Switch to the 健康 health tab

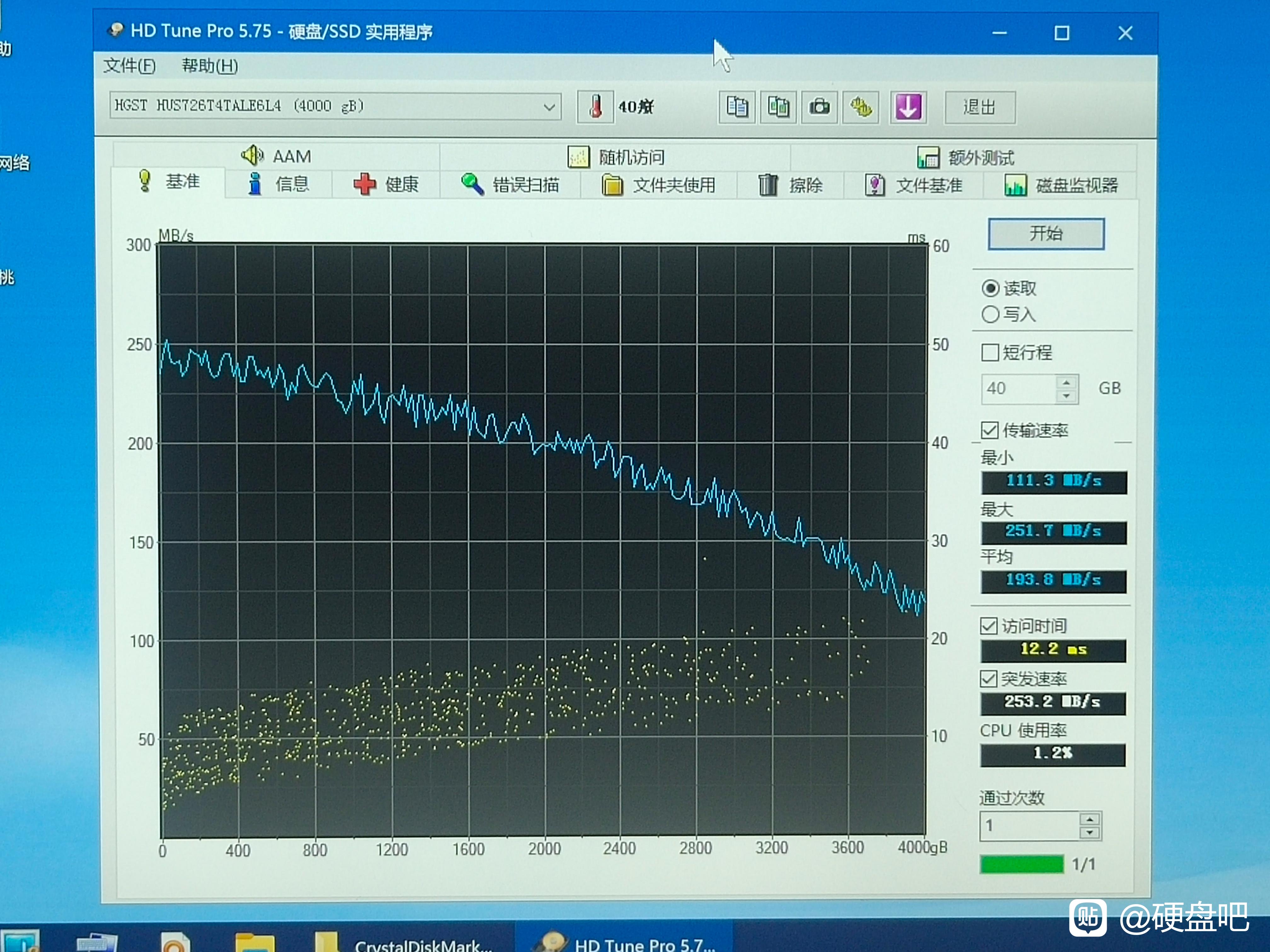(x=386, y=184)
